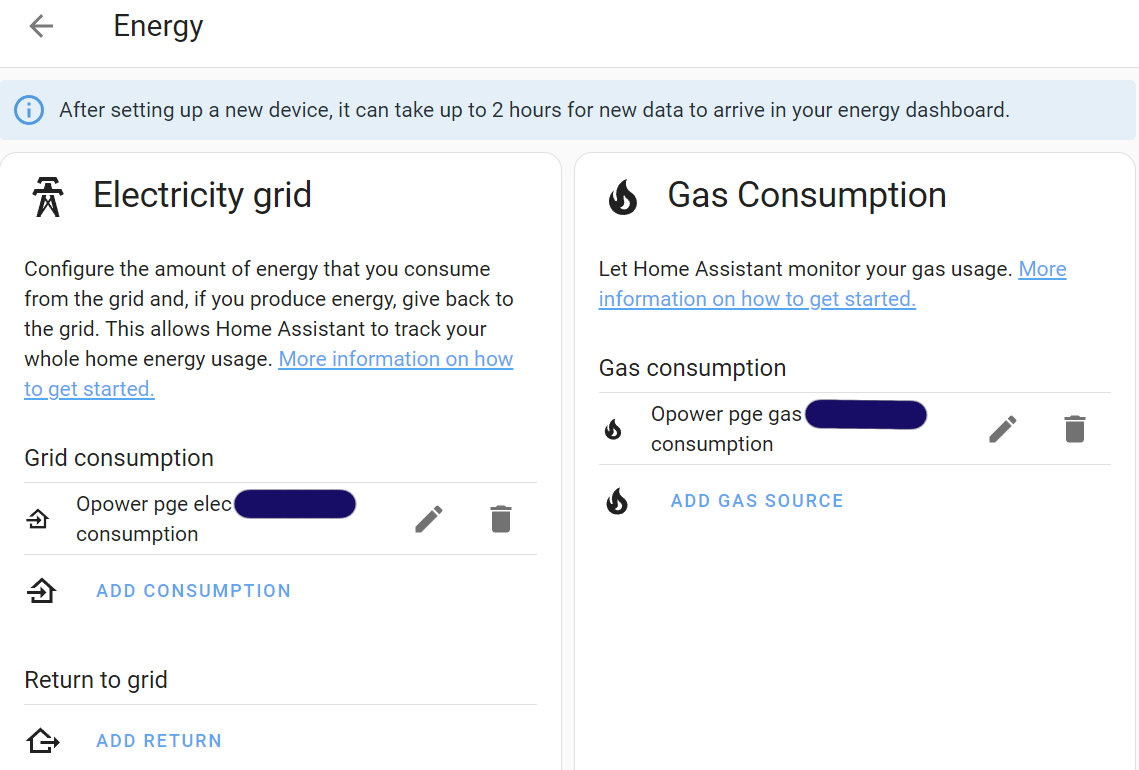The width and height of the screenshot is (1139, 770).
Task: Open the gas usage getting started link
Action: [757, 298]
